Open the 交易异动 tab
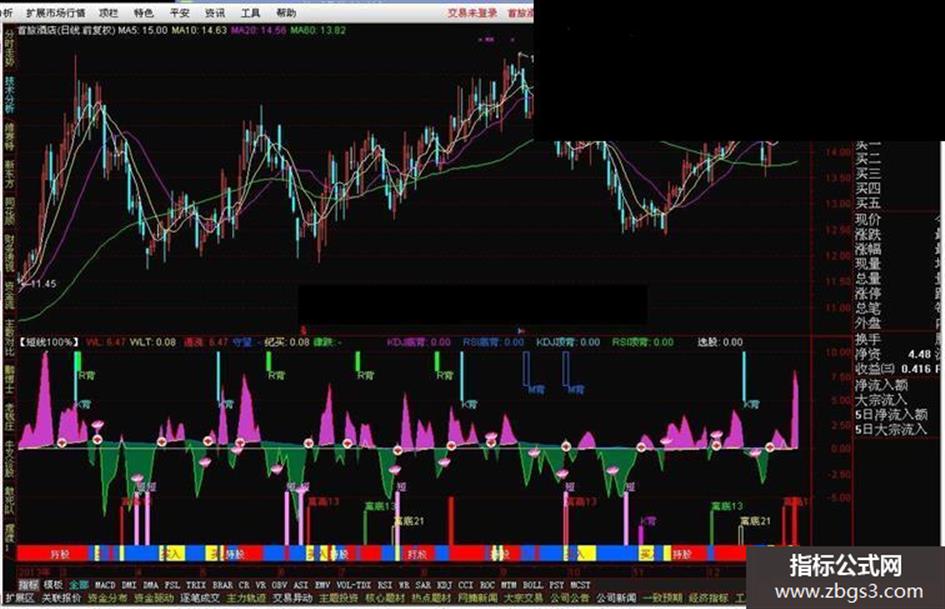The width and height of the screenshot is (945, 609). [x=293, y=598]
